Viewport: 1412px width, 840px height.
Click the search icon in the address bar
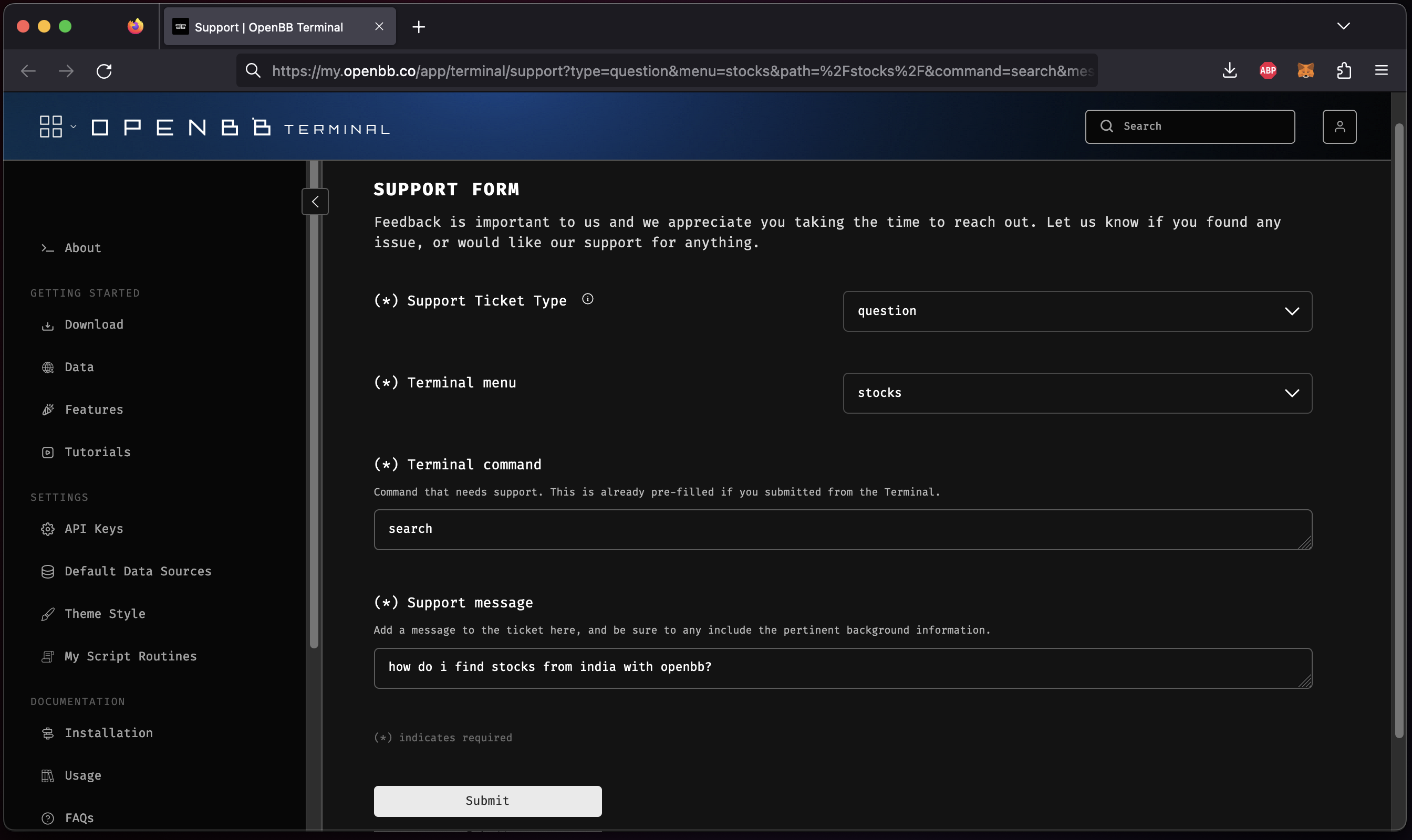pos(253,71)
